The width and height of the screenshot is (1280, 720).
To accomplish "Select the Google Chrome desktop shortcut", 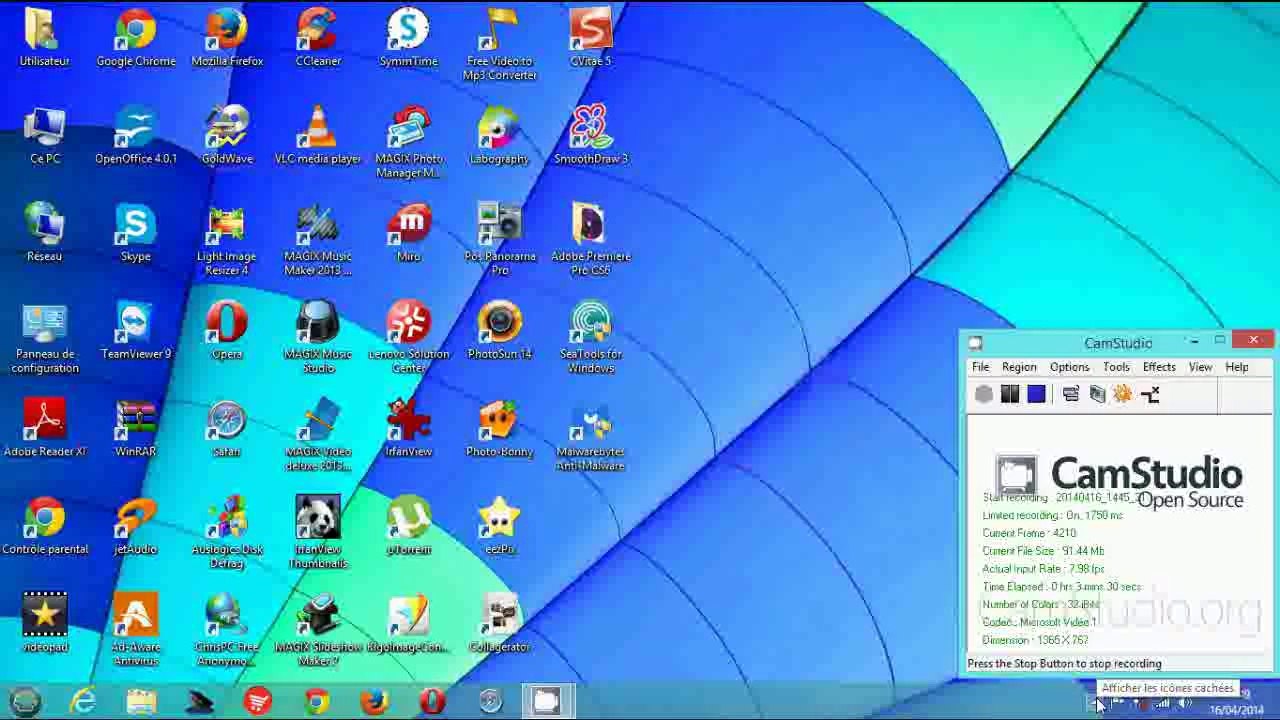I will coord(136,38).
